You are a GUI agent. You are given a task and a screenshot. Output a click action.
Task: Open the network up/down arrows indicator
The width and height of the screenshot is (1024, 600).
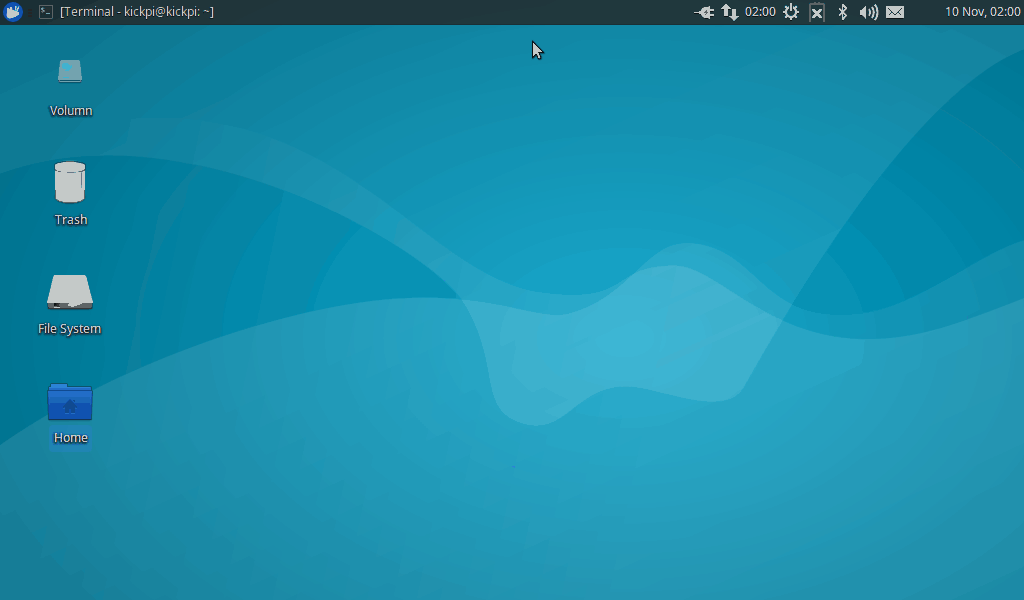pyautogui.click(x=730, y=12)
